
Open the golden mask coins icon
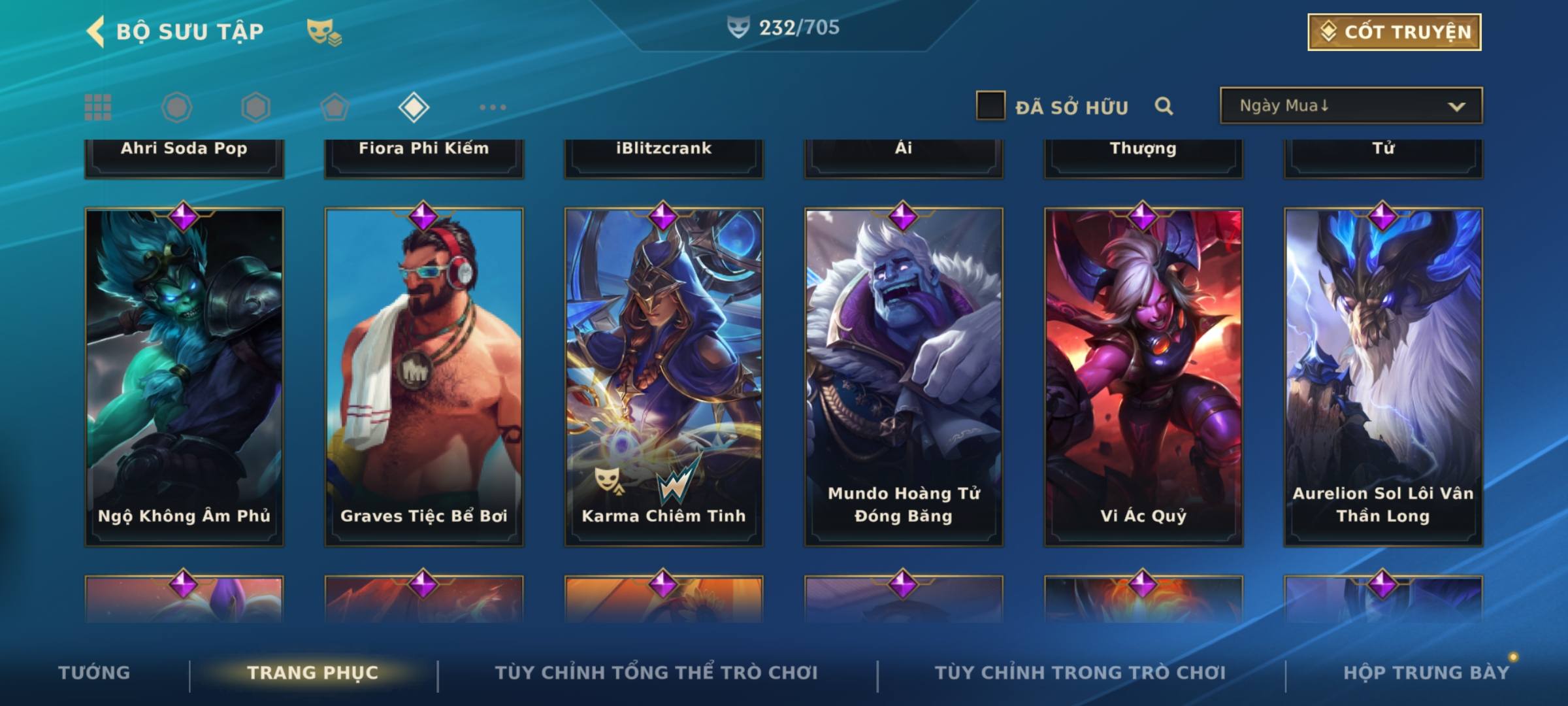coord(324,32)
